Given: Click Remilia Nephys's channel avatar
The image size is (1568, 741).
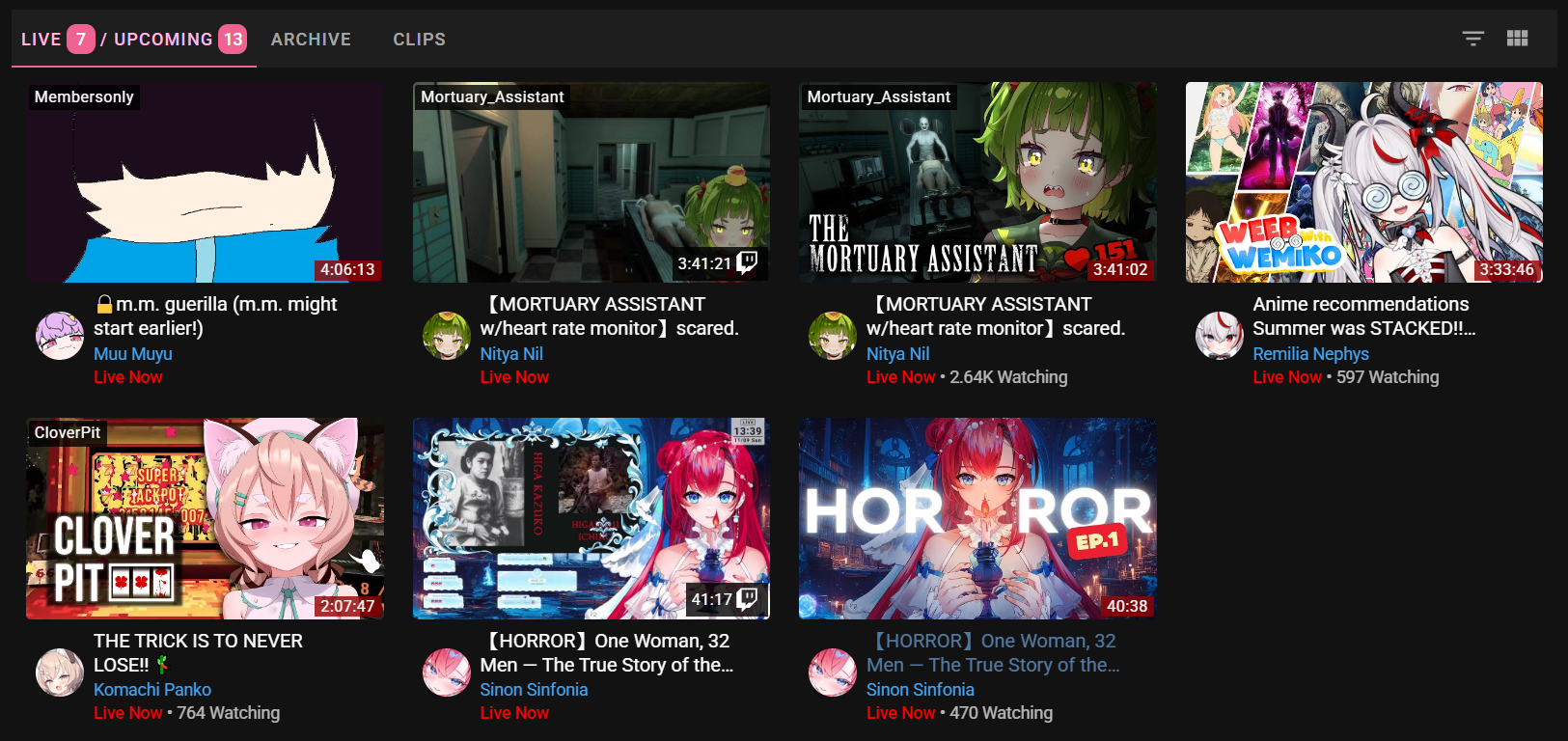Looking at the screenshot, I should [1220, 336].
